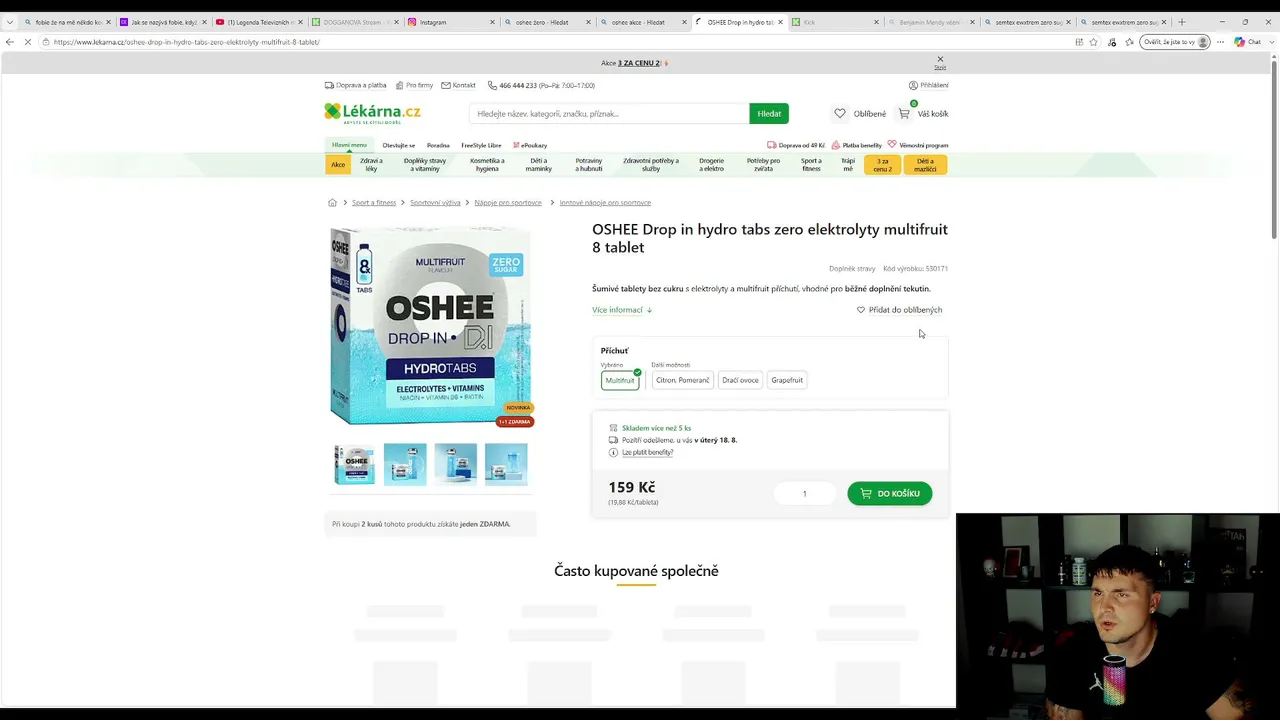Open the FreeStyle Libre menu item
Image resolution: width=1280 pixels, height=720 pixels.
[481, 145]
